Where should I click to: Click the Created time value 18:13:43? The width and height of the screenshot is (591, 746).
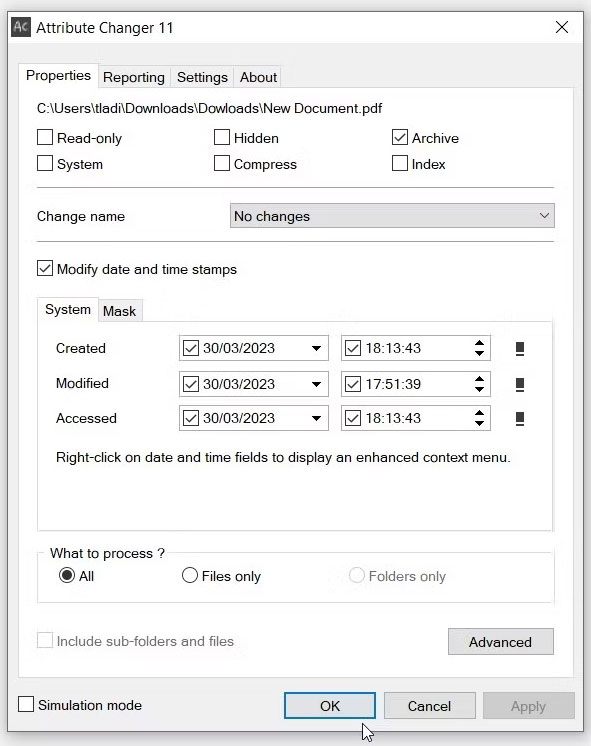tap(393, 348)
